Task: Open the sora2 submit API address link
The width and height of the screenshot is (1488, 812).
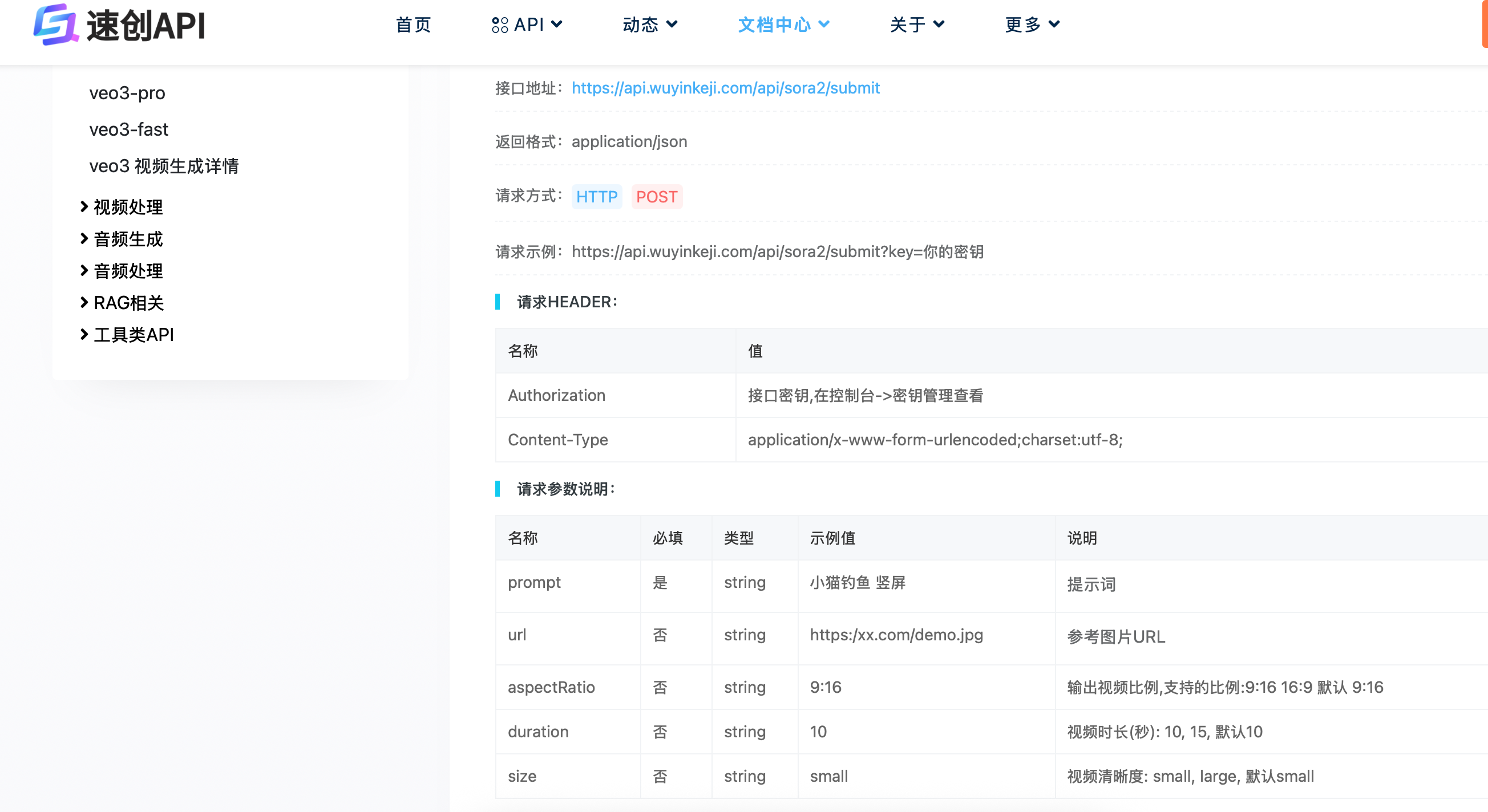Action: click(725, 88)
